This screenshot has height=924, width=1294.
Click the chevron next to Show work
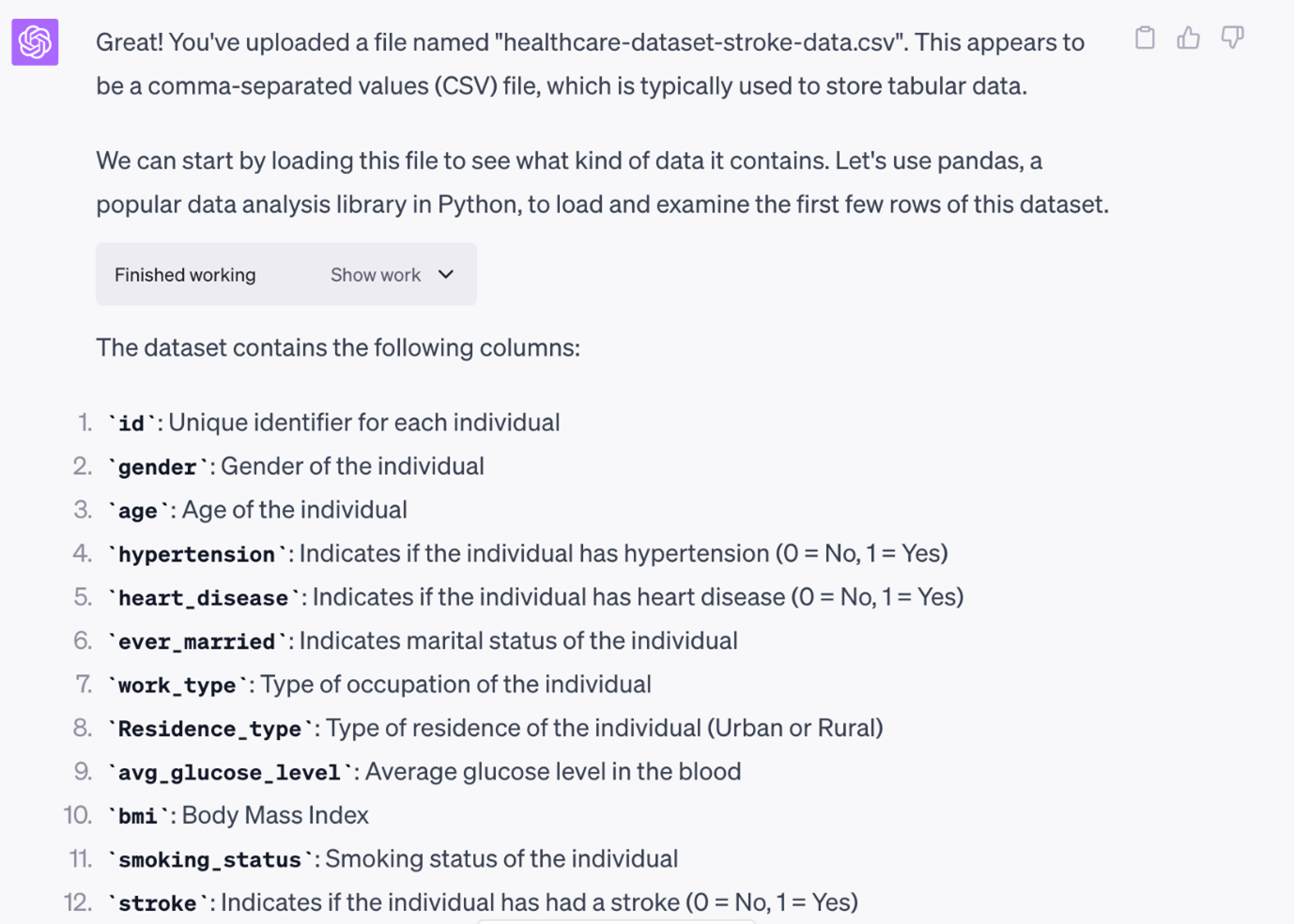(445, 274)
